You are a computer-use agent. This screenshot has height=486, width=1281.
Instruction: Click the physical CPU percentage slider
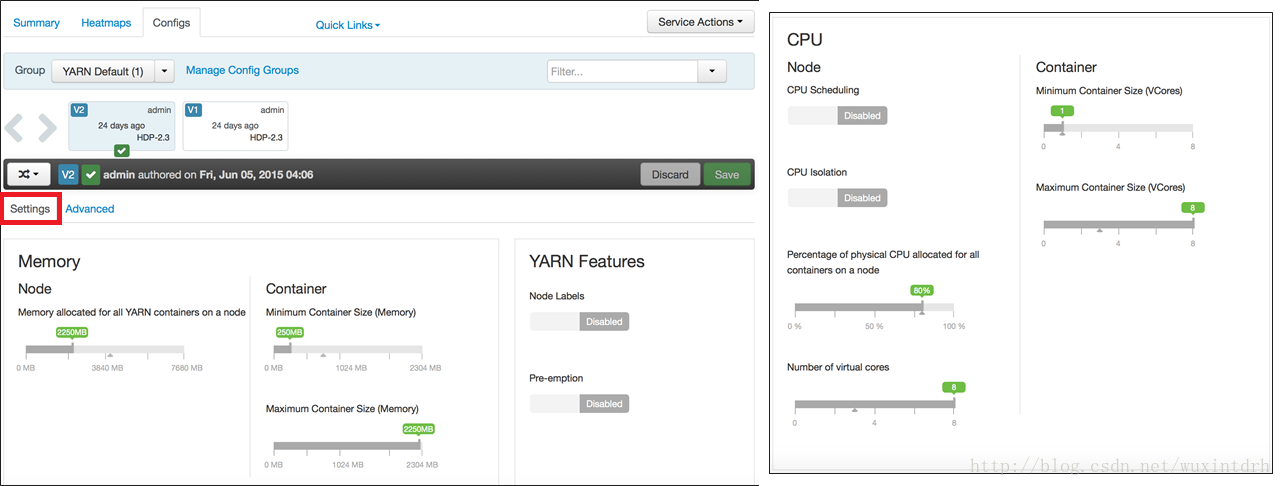[x=874, y=308]
